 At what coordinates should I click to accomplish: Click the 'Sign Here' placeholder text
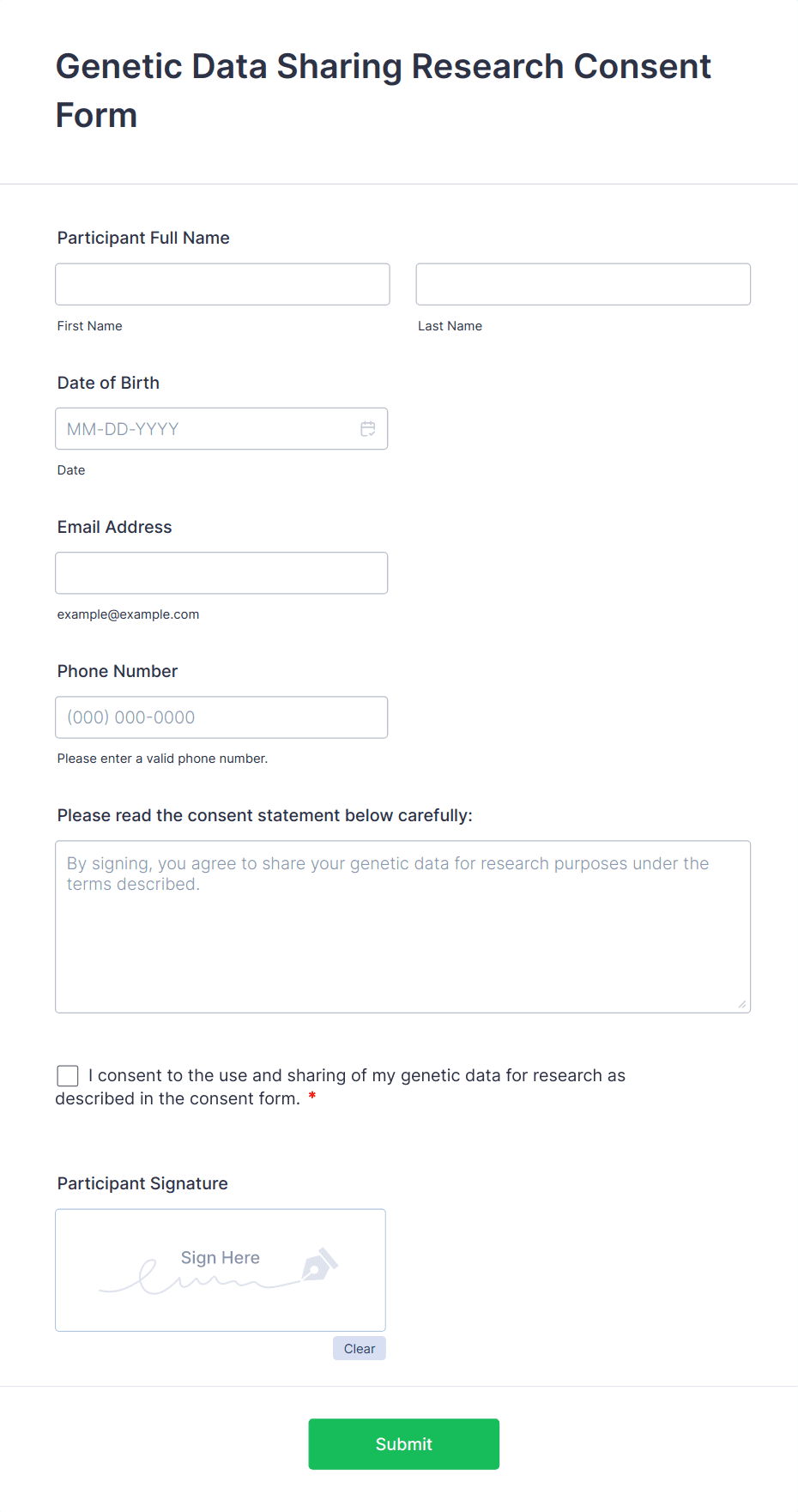[x=221, y=1258]
